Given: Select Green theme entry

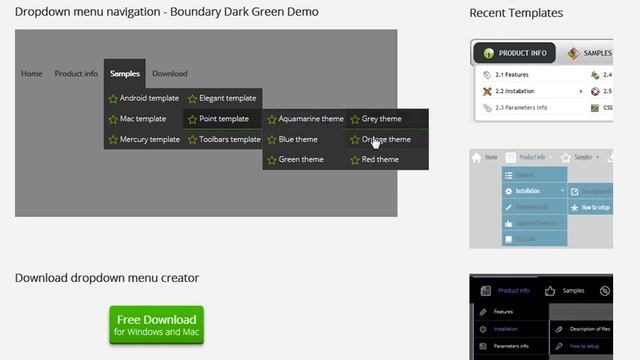Looking at the screenshot, I should coord(304,160).
